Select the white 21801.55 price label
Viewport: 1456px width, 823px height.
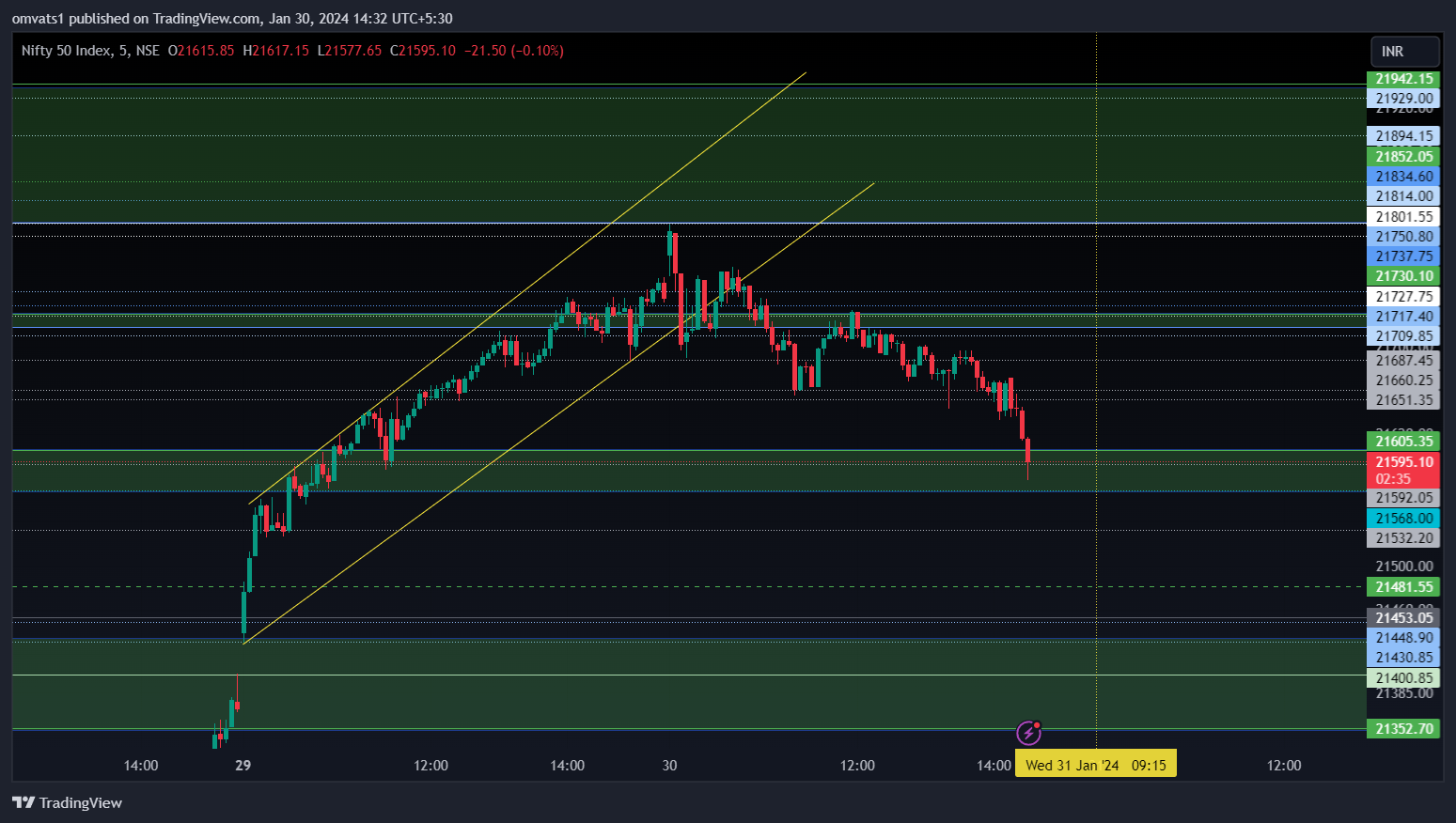1402,217
